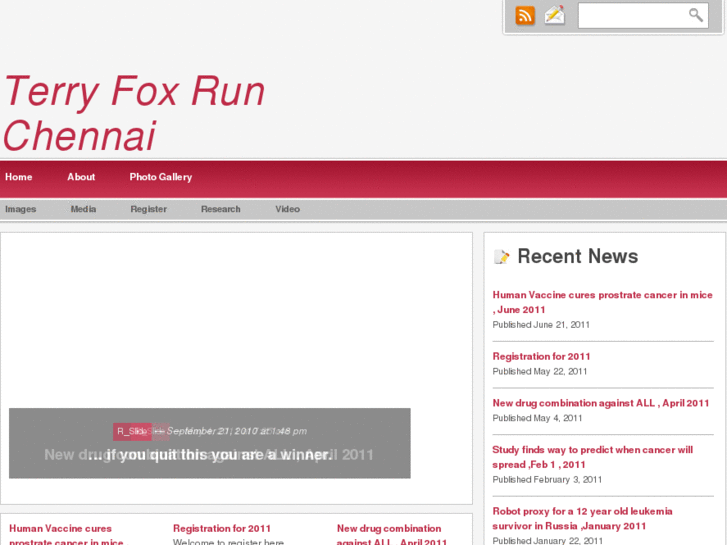
Task: Click the email subscription envelope icon
Action: click(x=555, y=15)
